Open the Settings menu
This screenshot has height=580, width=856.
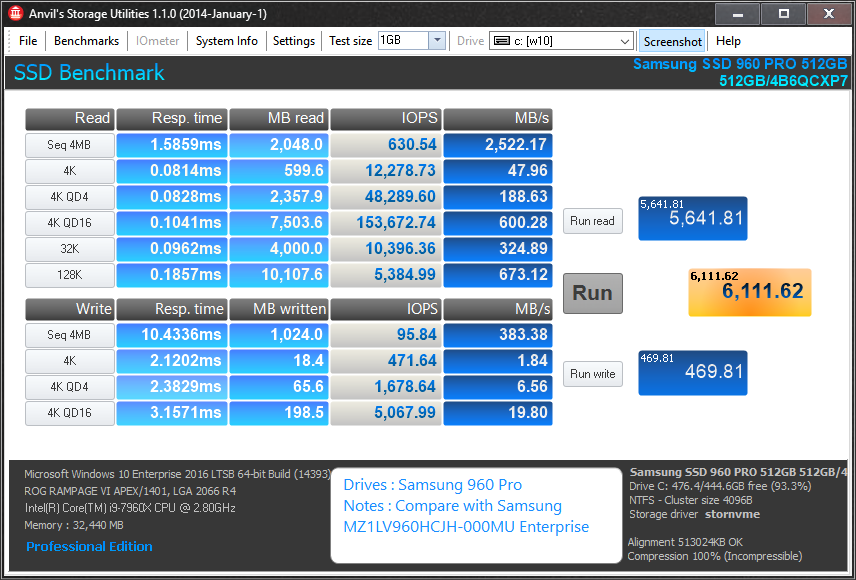pyautogui.click(x=294, y=41)
